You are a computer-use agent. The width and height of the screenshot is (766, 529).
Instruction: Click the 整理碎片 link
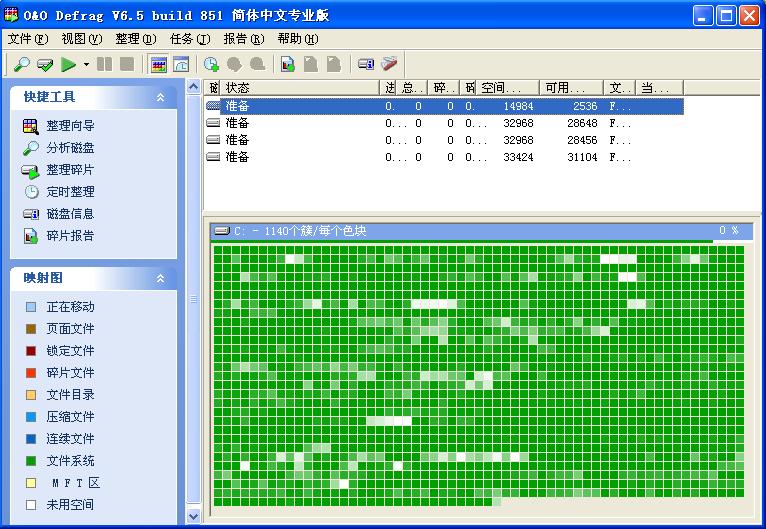click(70, 169)
